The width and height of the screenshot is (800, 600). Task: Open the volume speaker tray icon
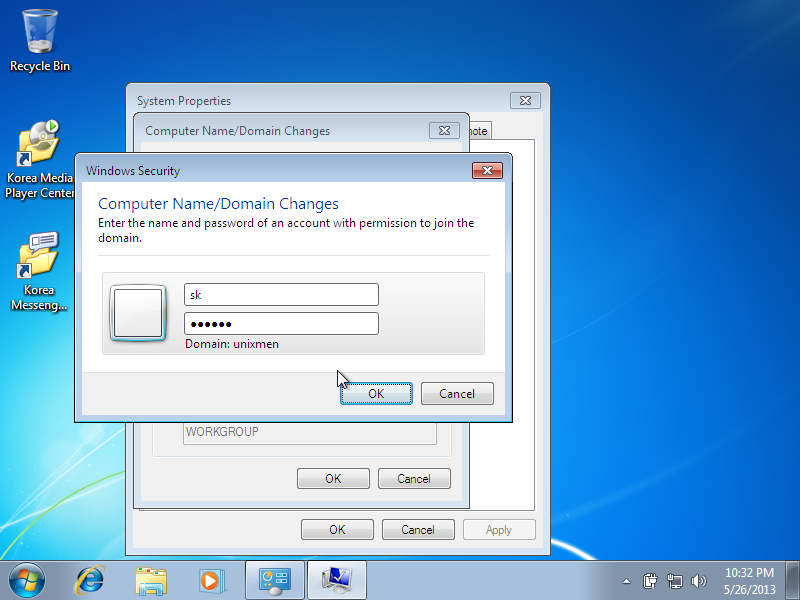pyautogui.click(x=698, y=581)
